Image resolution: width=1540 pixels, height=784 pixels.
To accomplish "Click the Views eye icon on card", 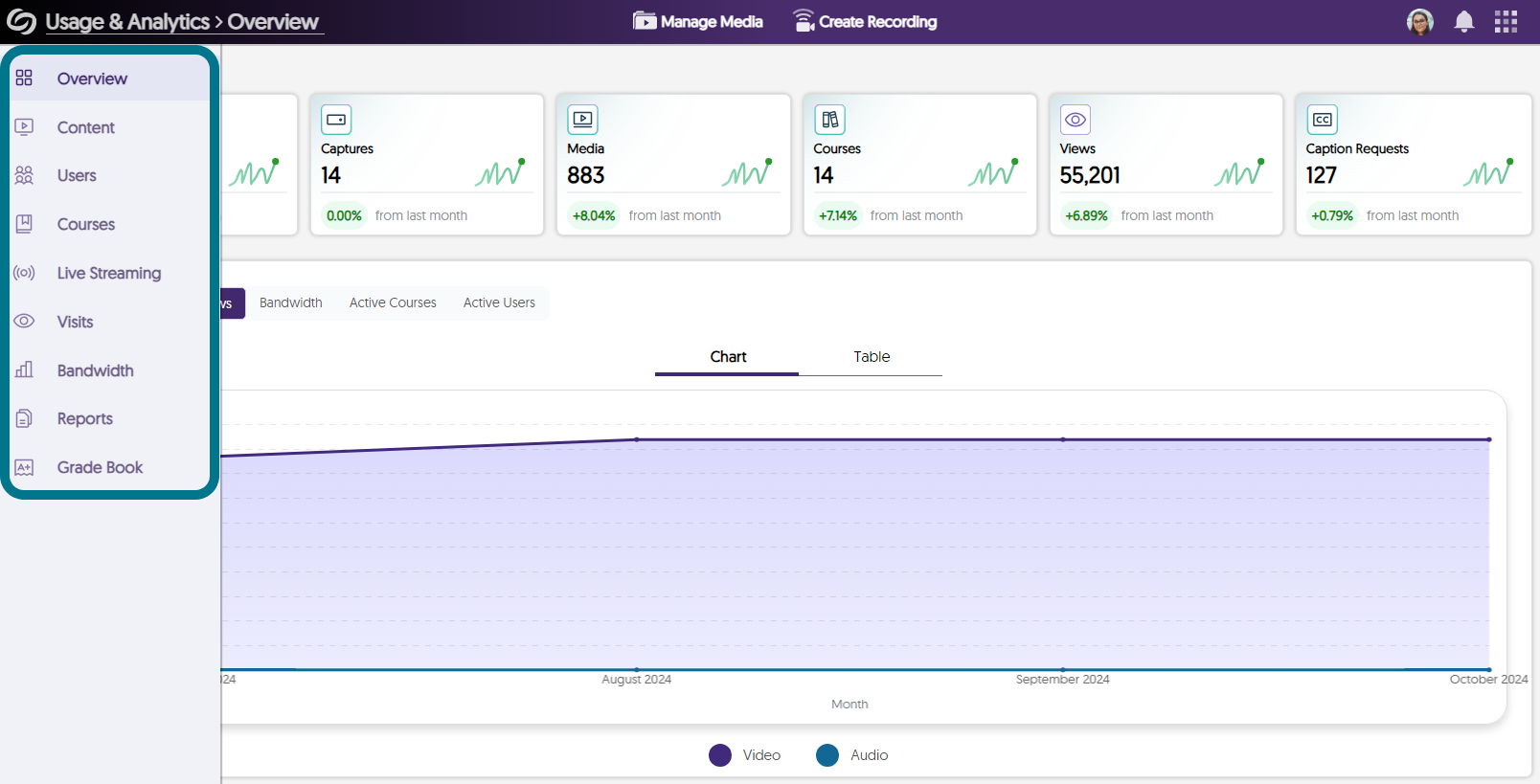I will coord(1076,120).
